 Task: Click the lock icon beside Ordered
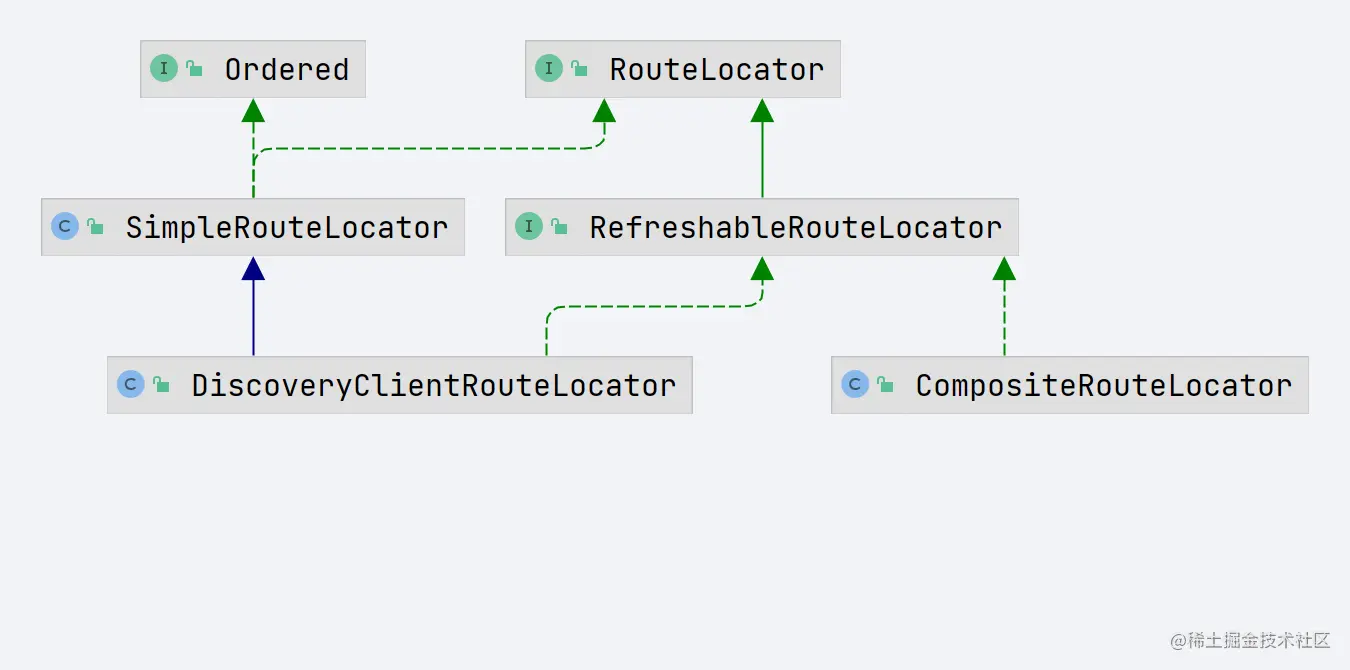point(194,68)
